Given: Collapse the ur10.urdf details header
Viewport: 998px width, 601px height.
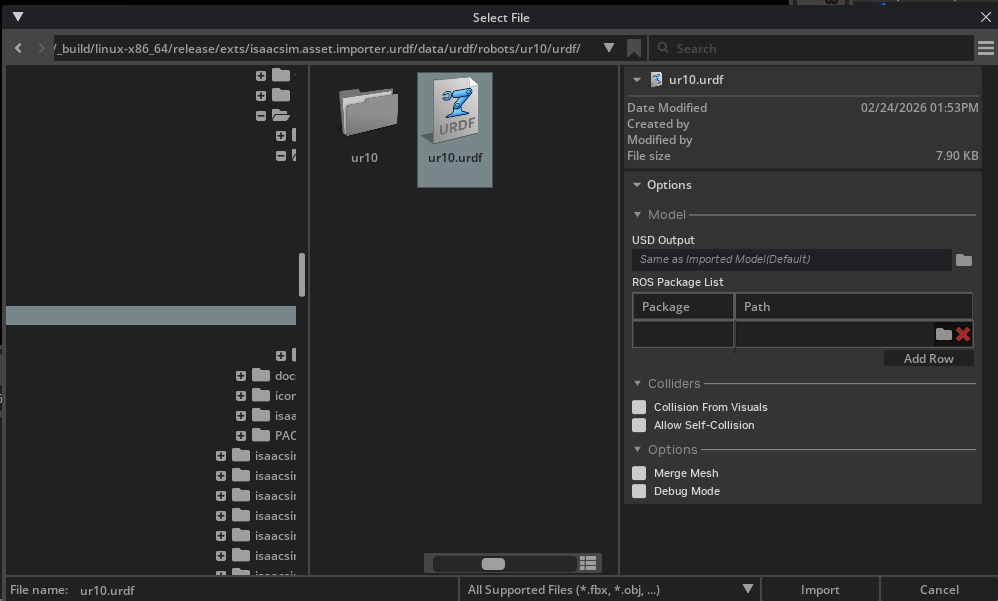Looking at the screenshot, I should (x=635, y=79).
